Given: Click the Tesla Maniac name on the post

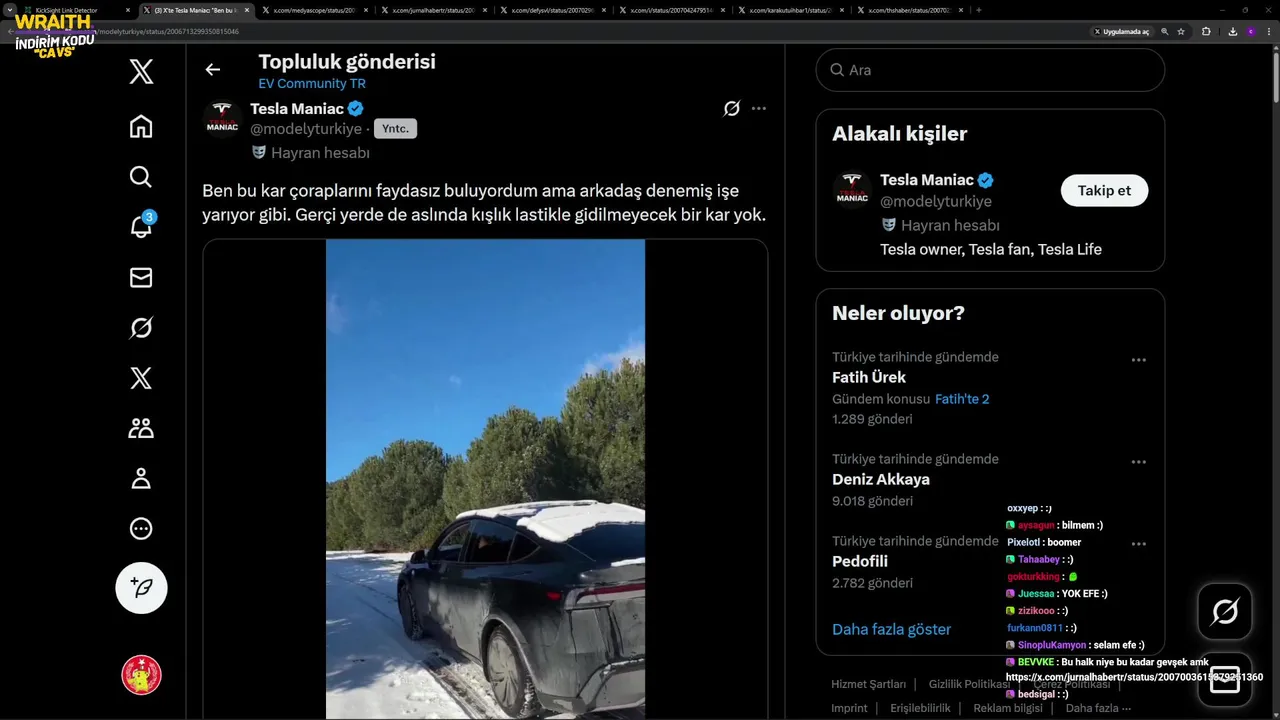Looking at the screenshot, I should pyautogui.click(x=297, y=108).
